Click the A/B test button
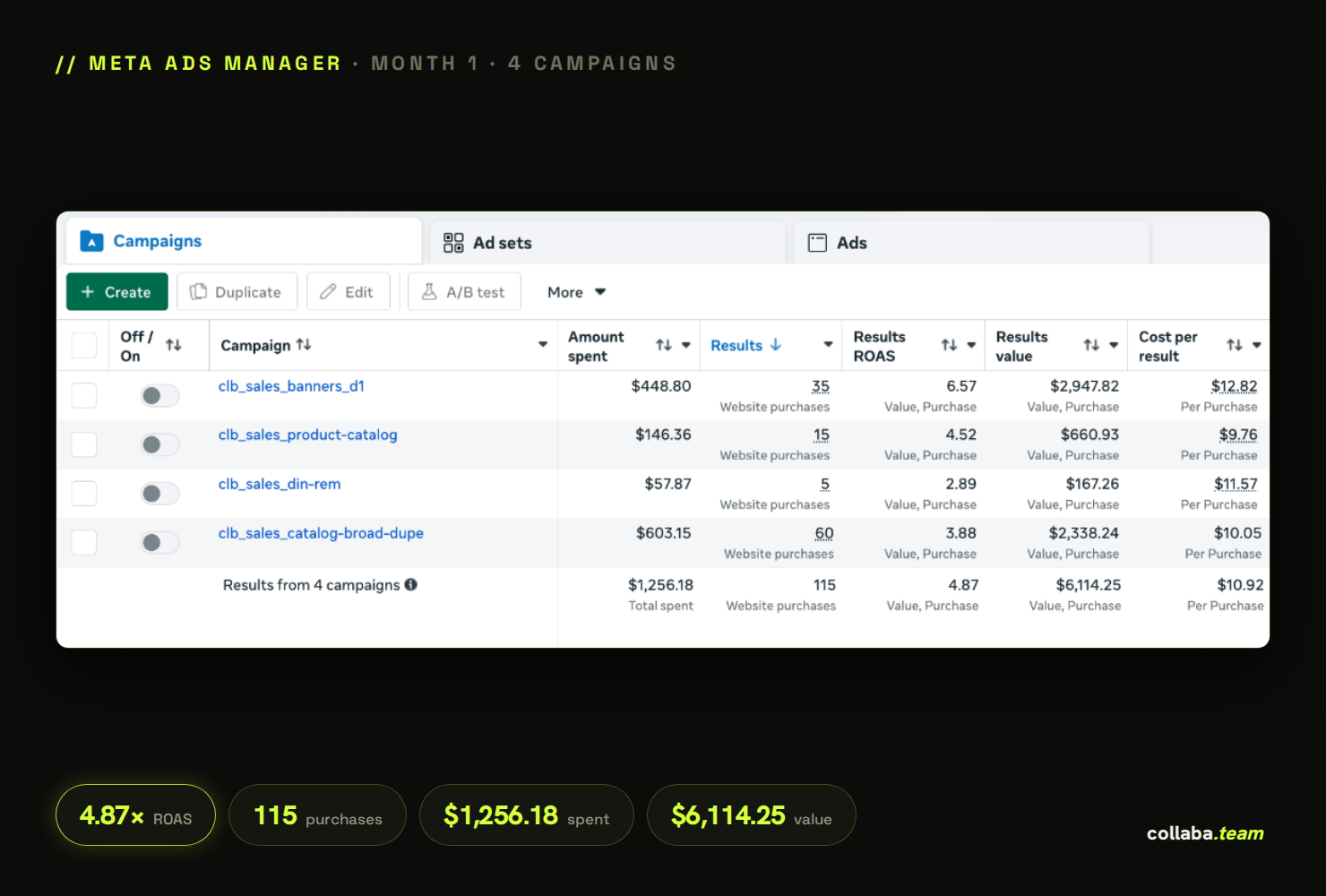Viewport: 1326px width, 896px height. (464, 292)
